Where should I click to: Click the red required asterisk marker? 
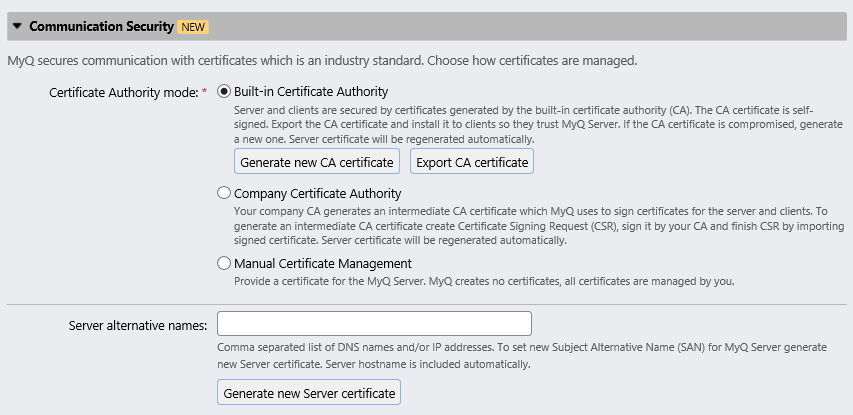tap(205, 92)
